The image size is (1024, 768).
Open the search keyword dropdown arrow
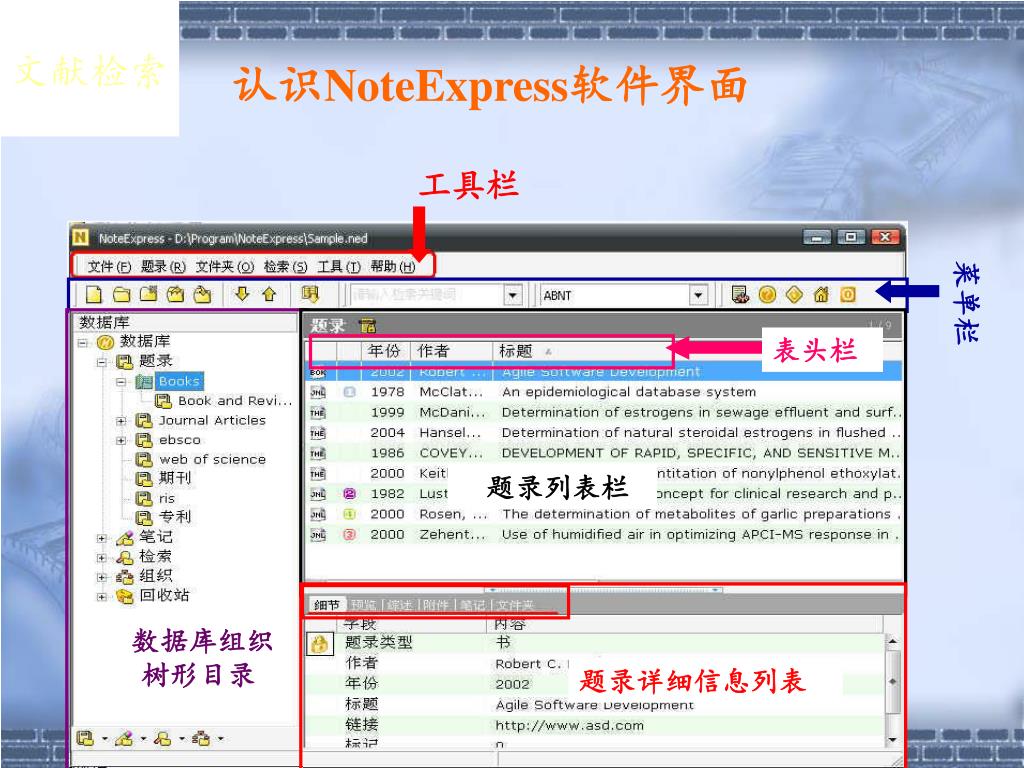513,295
